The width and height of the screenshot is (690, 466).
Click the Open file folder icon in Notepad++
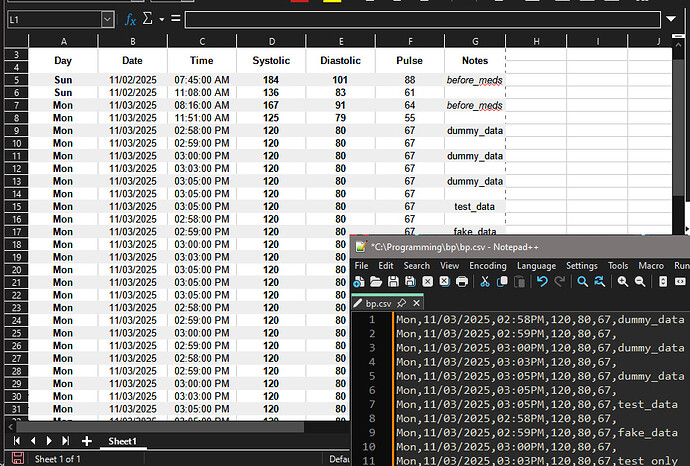[x=376, y=282]
